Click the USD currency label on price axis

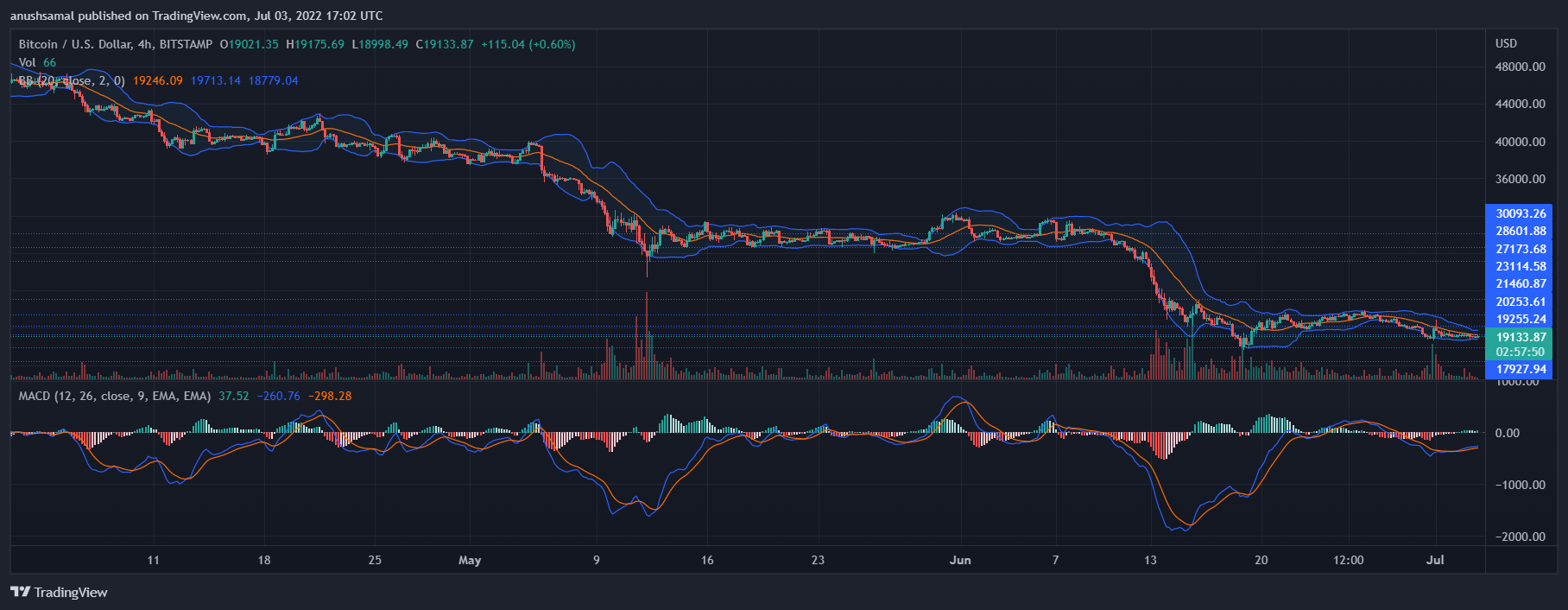tap(1506, 43)
